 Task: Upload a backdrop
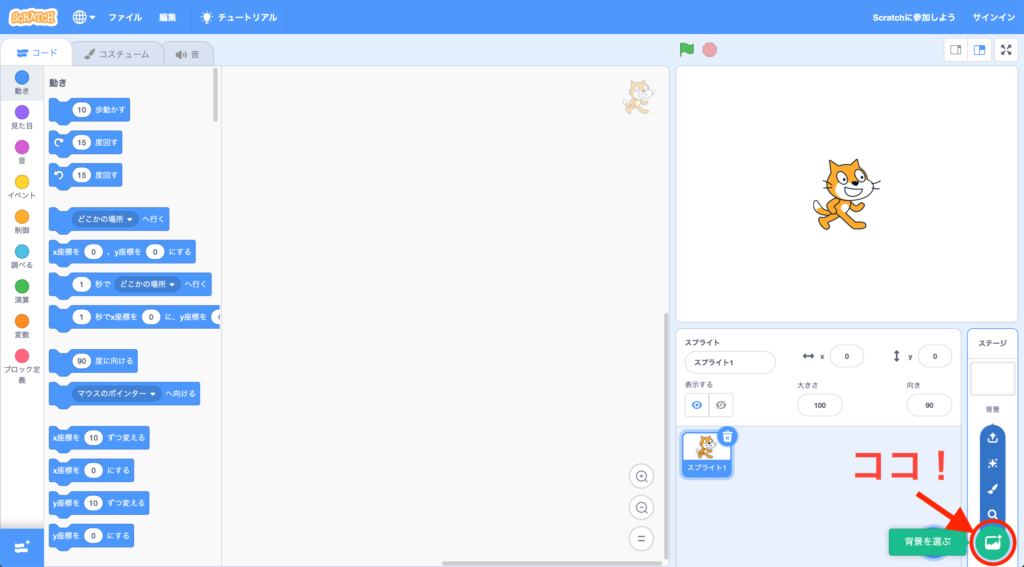tap(993, 438)
